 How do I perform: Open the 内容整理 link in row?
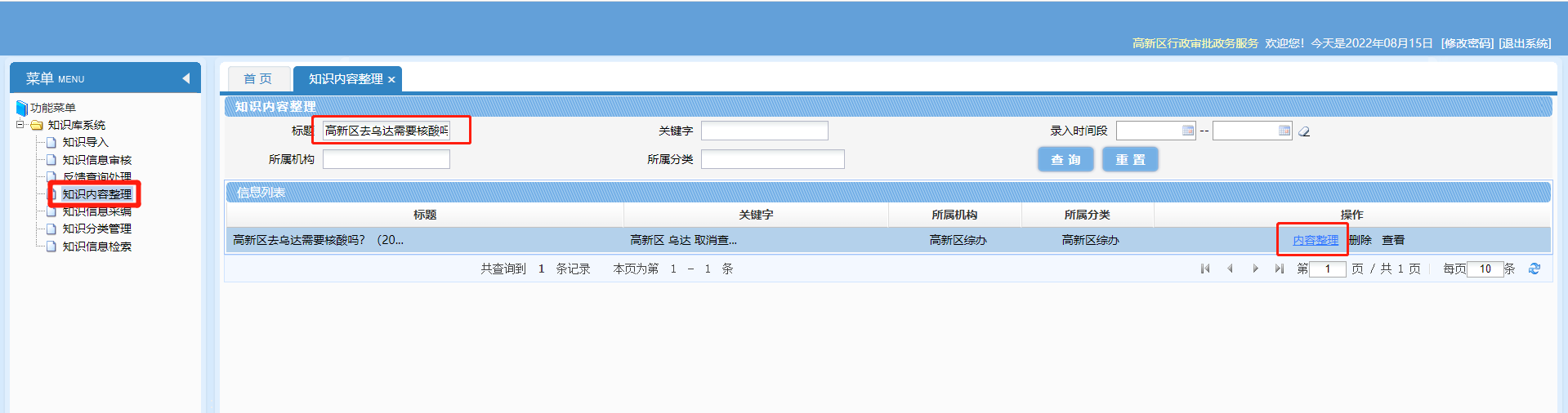click(1316, 240)
